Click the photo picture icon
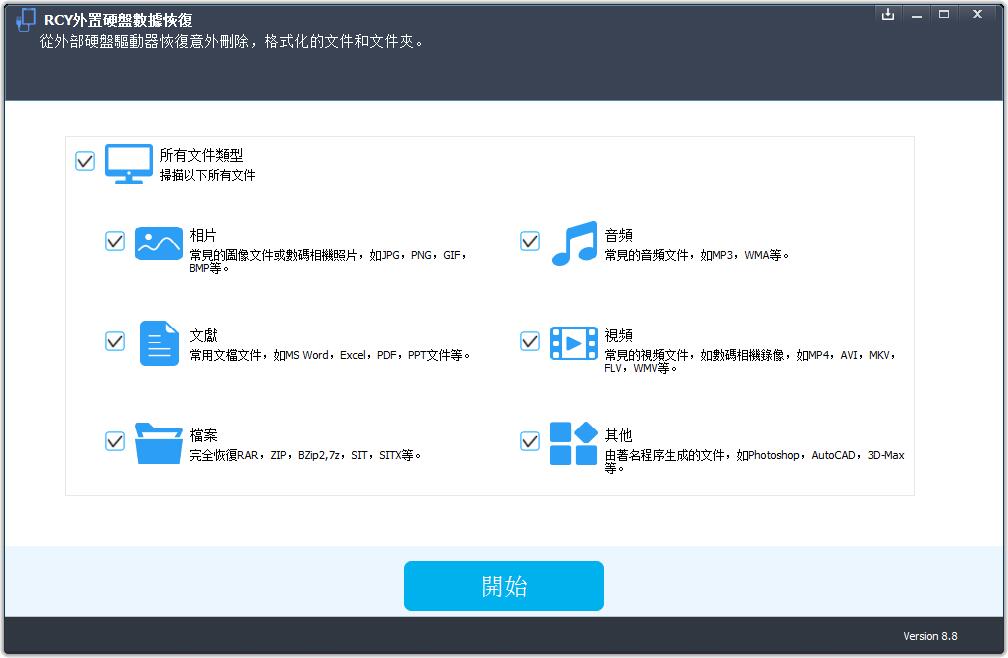 click(158, 243)
